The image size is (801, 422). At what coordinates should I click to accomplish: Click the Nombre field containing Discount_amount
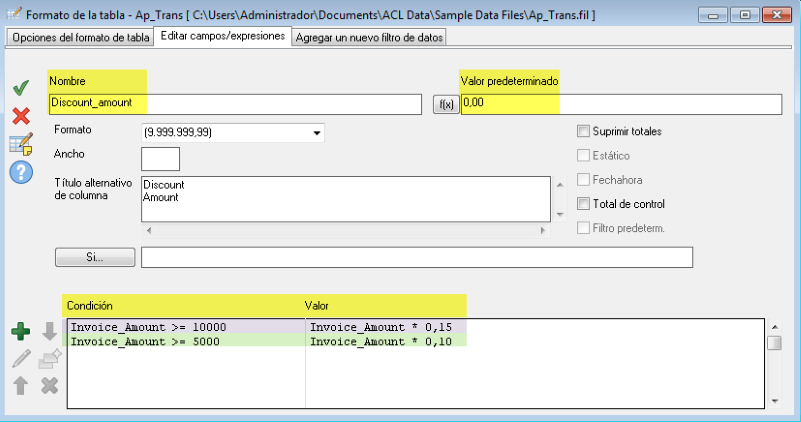point(235,104)
